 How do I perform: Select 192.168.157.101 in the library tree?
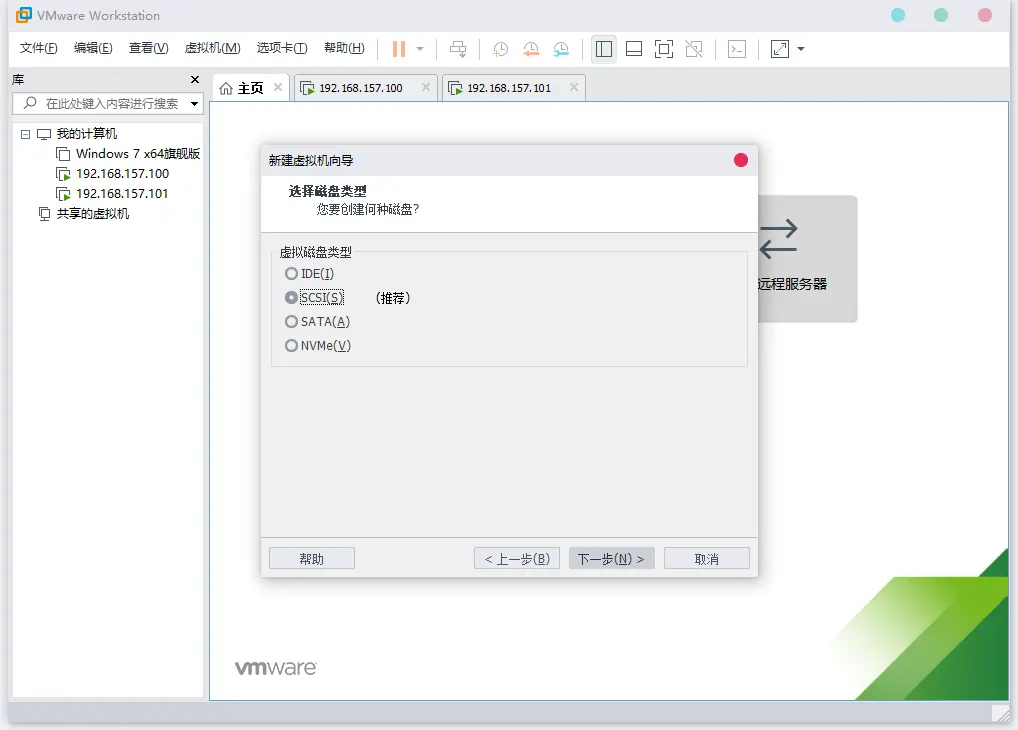(121, 194)
